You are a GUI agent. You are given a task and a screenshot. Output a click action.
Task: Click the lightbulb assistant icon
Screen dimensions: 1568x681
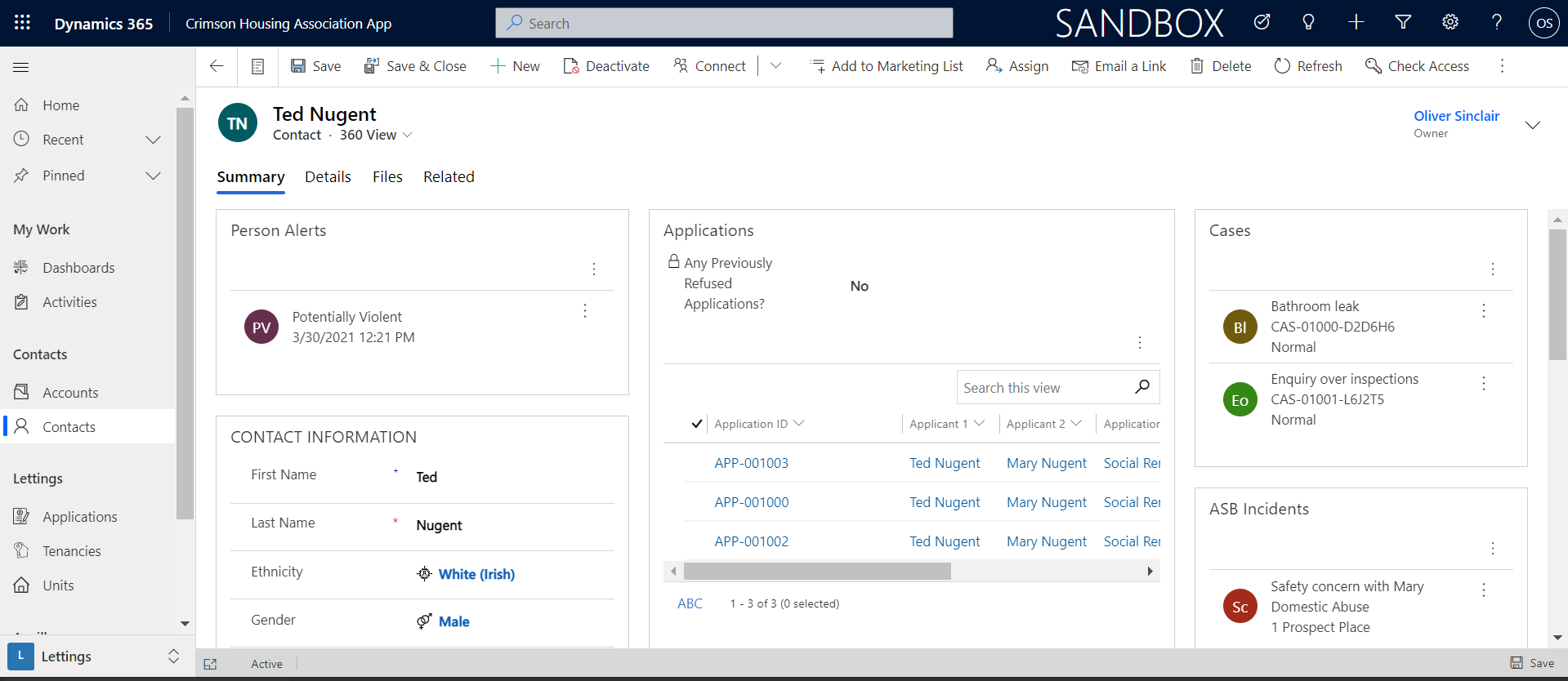[x=1308, y=23]
